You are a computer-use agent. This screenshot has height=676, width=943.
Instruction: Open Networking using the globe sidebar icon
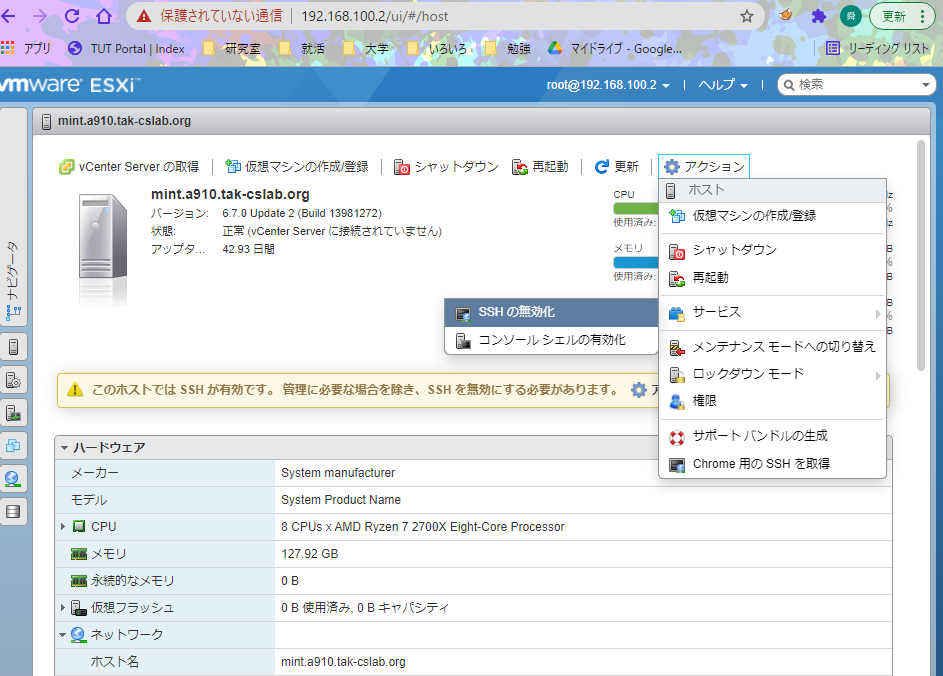point(13,479)
